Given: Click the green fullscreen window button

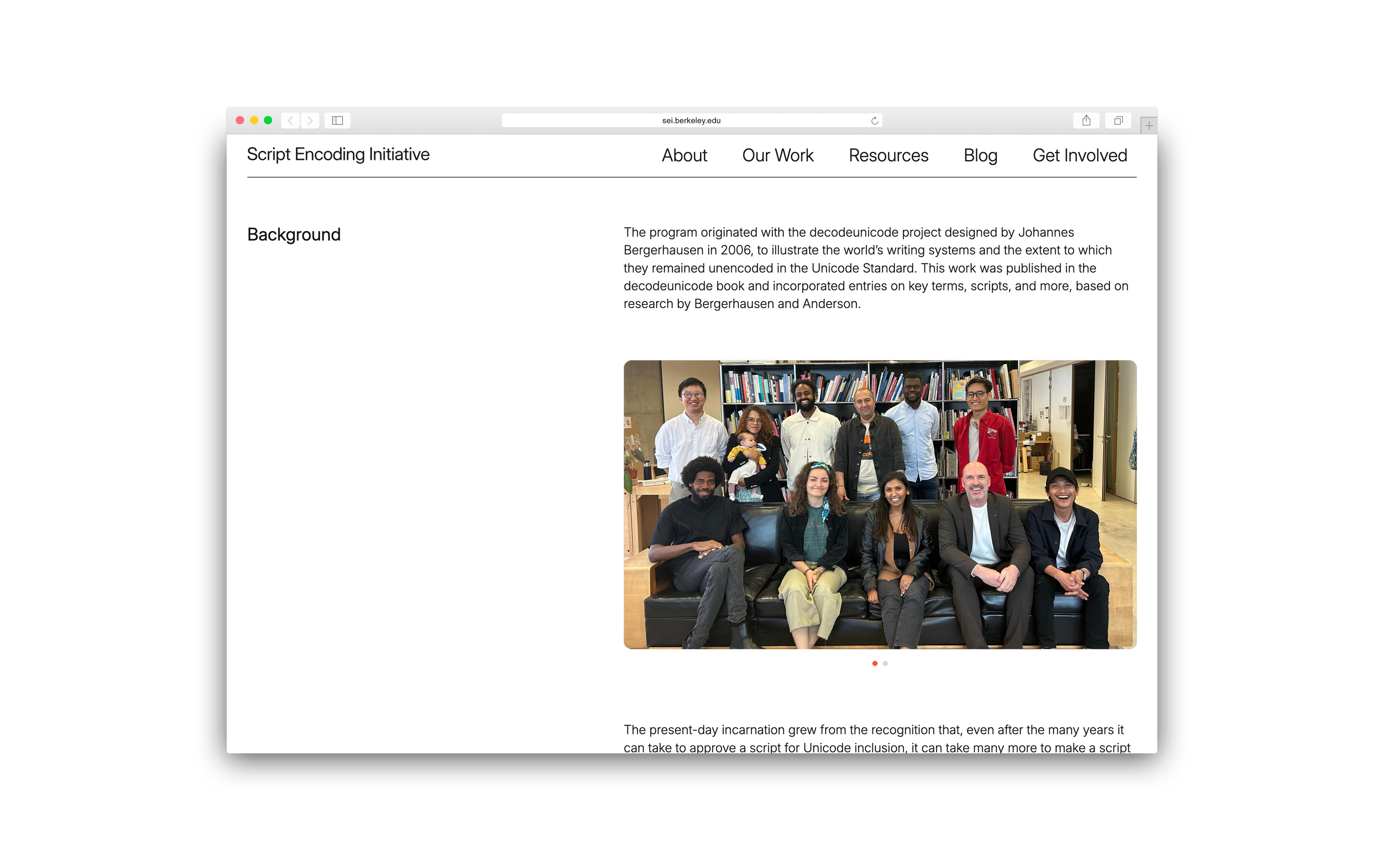Looking at the screenshot, I should 267,121.
